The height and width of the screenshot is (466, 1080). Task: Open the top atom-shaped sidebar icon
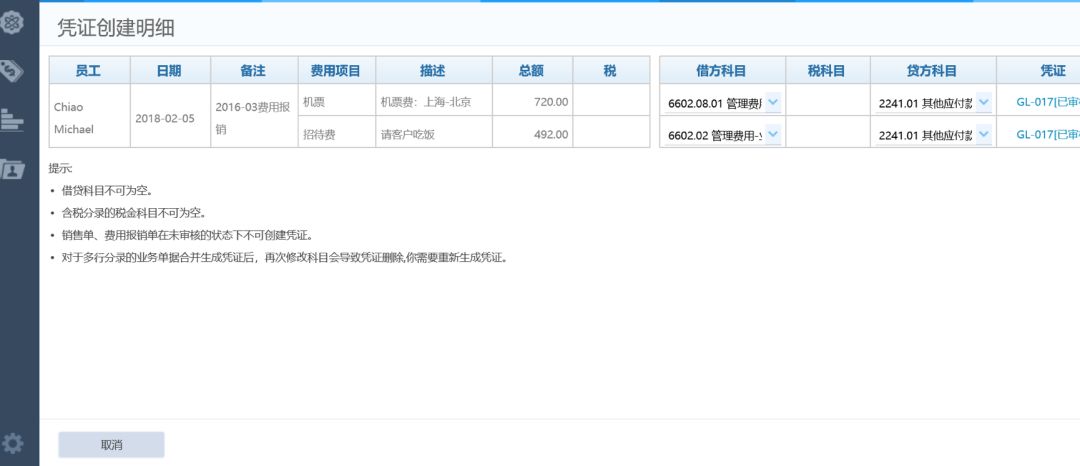pyautogui.click(x=13, y=22)
